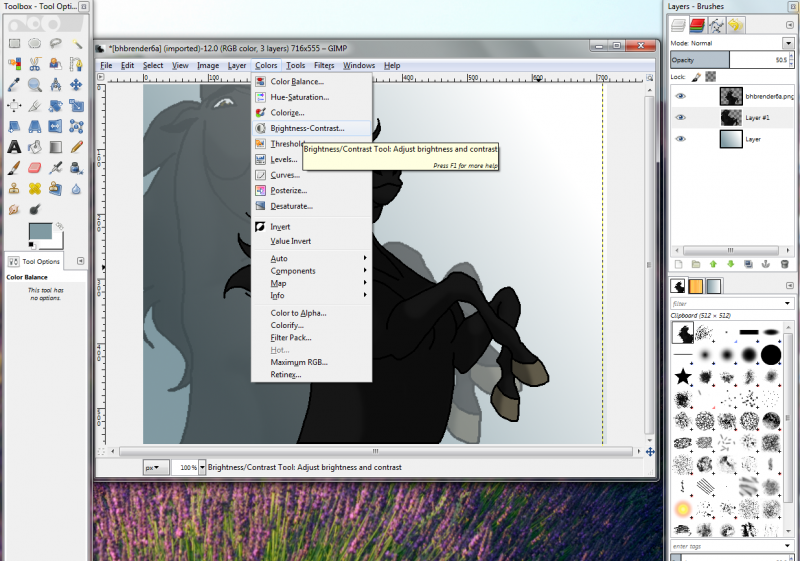The width and height of the screenshot is (800, 561).
Task: Select the Fuzzy Select wand tool
Action: [x=77, y=43]
